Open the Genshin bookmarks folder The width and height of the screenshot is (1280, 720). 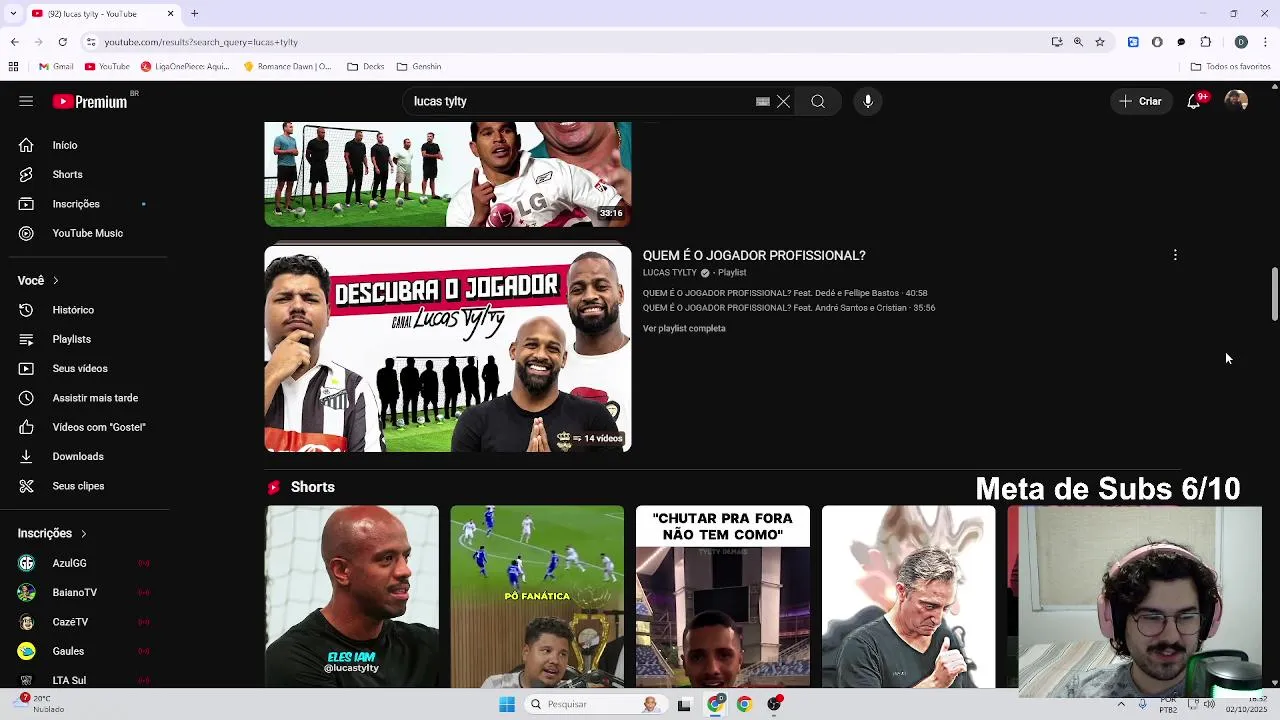pyautogui.click(x=419, y=67)
